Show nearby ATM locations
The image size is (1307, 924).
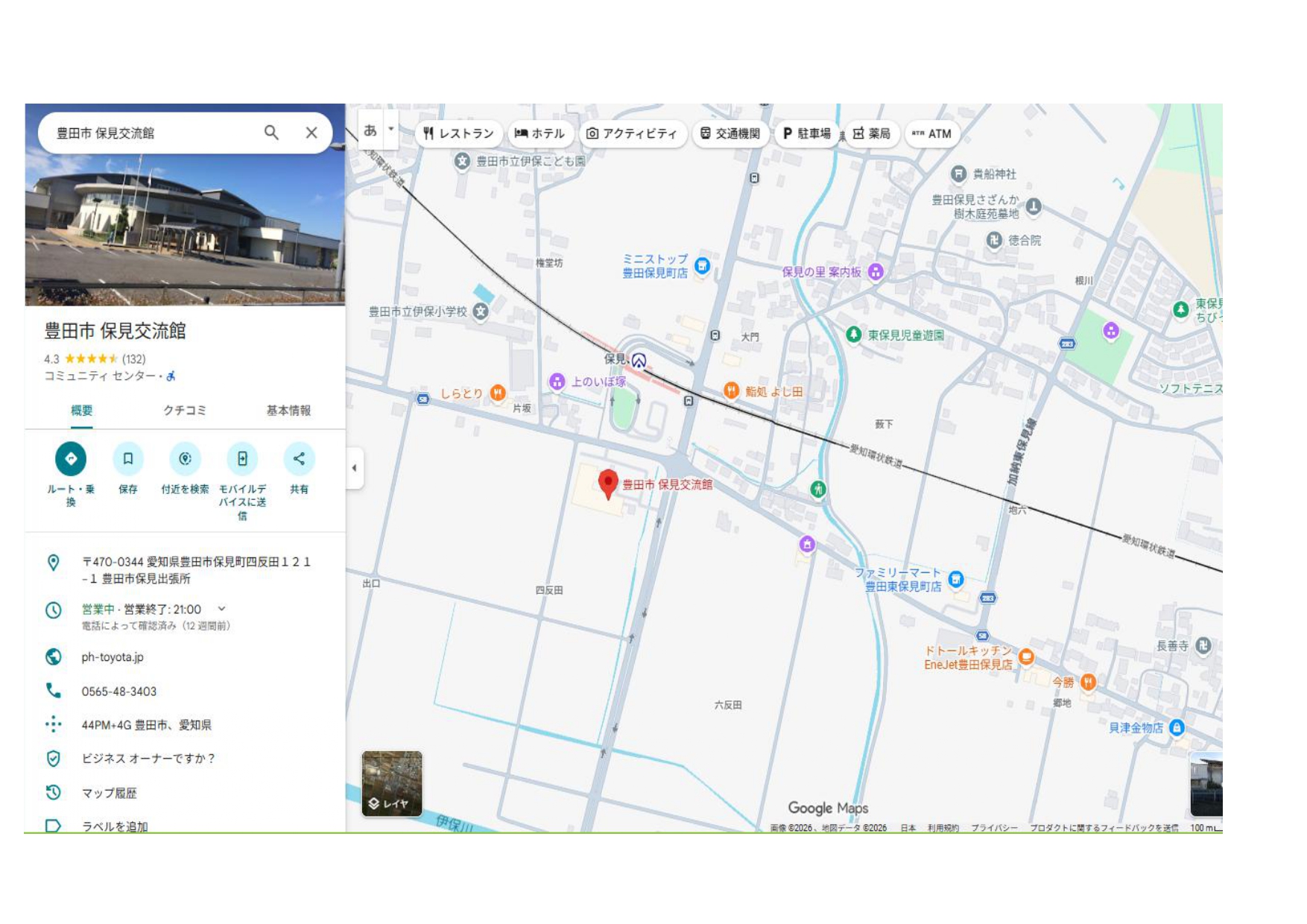[931, 133]
